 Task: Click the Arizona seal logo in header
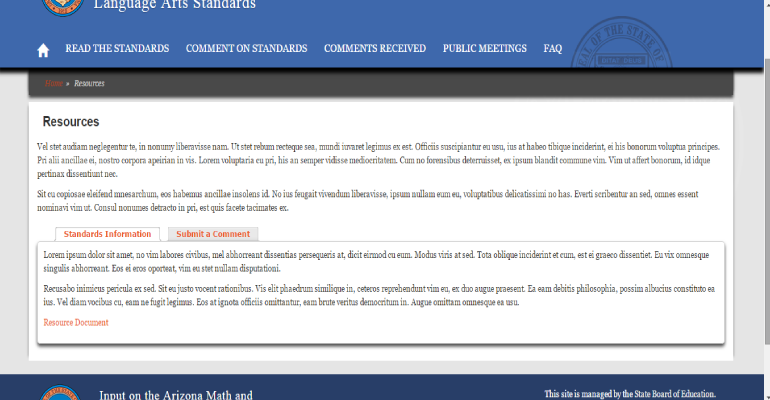coord(62,6)
